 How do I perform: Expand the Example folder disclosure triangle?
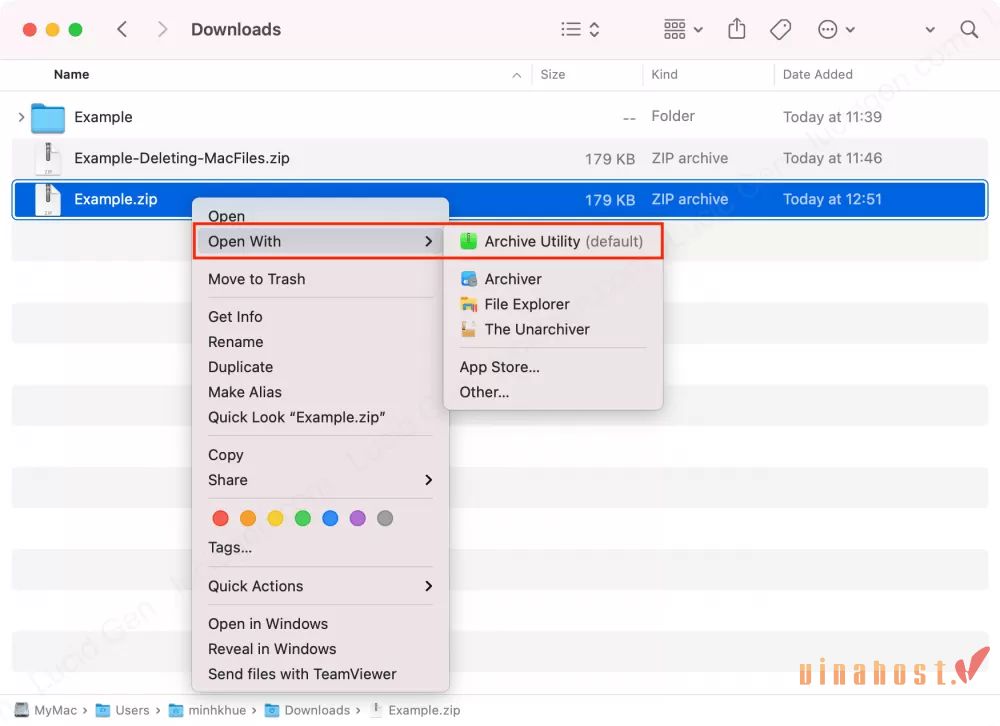[20, 117]
